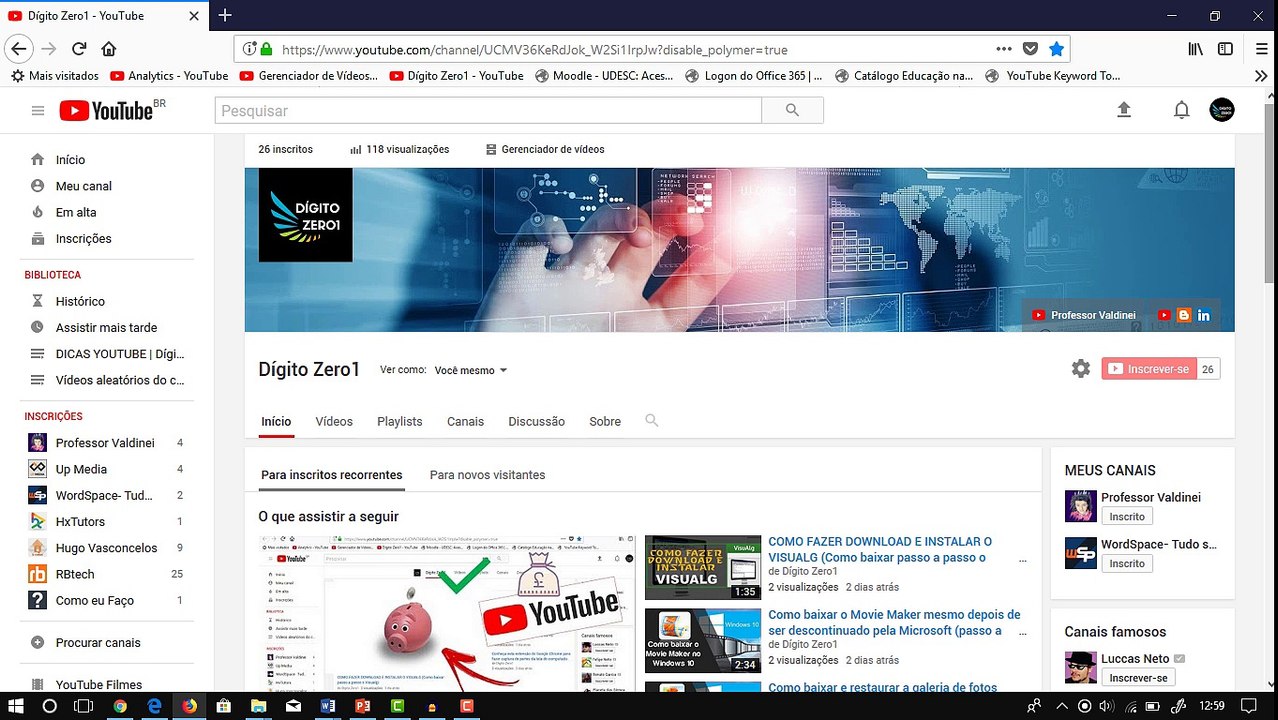This screenshot has width=1278, height=720.
Task: Open 'COMO FAZER DOWNLOAD E INSTALAR O VISUALG' video
Action: tap(880, 550)
